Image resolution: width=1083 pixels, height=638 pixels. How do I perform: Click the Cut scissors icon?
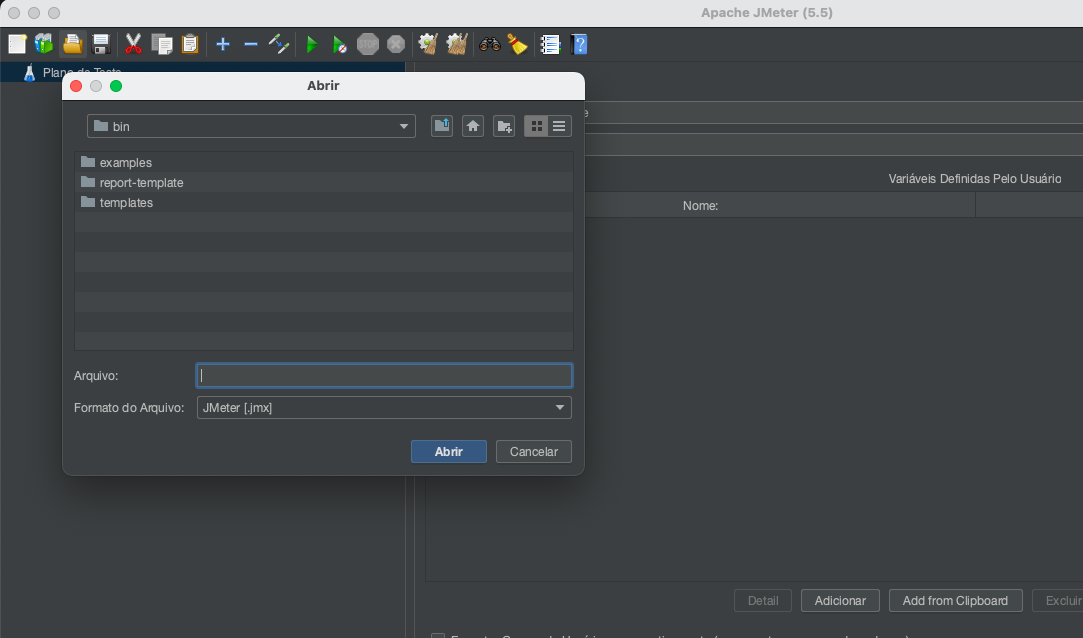pos(133,44)
